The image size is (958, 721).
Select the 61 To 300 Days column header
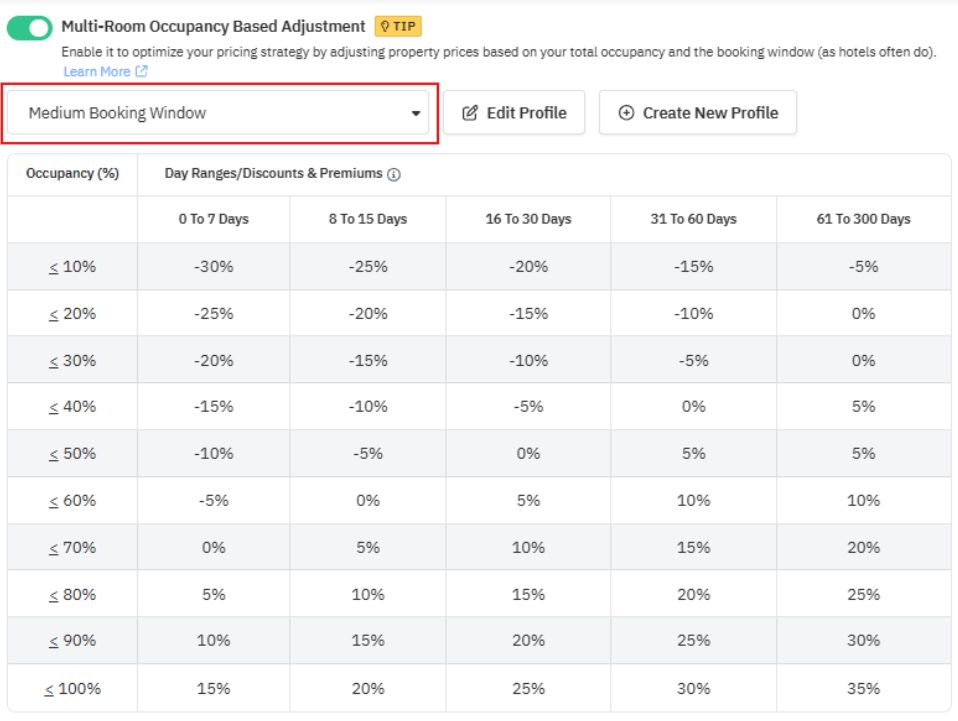coord(863,219)
